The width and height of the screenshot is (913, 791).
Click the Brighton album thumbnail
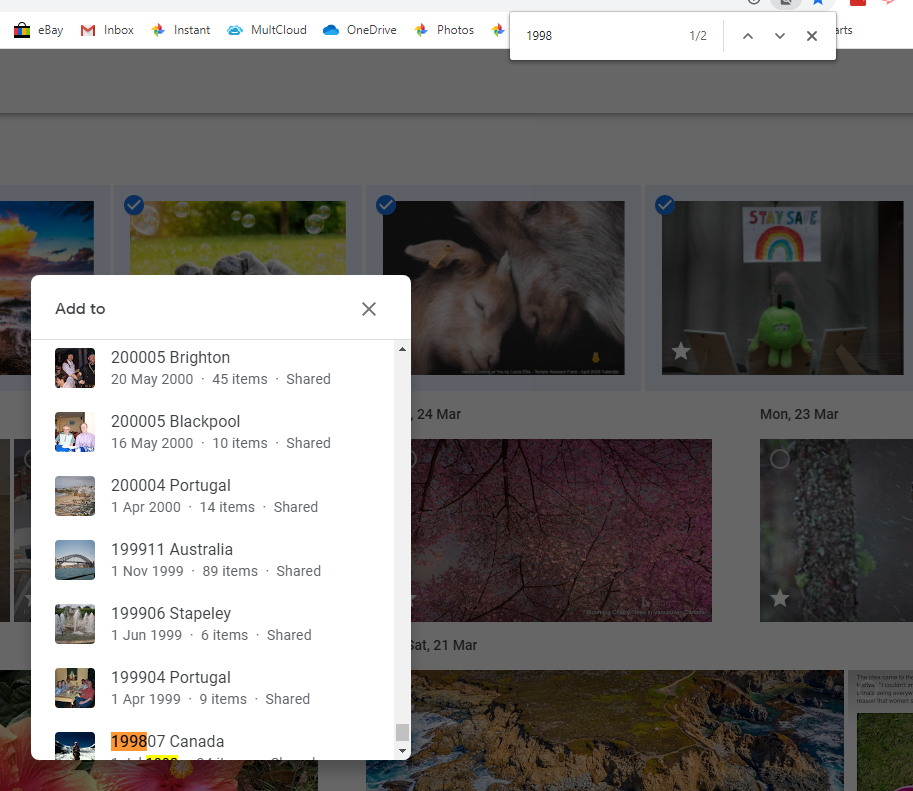point(75,368)
